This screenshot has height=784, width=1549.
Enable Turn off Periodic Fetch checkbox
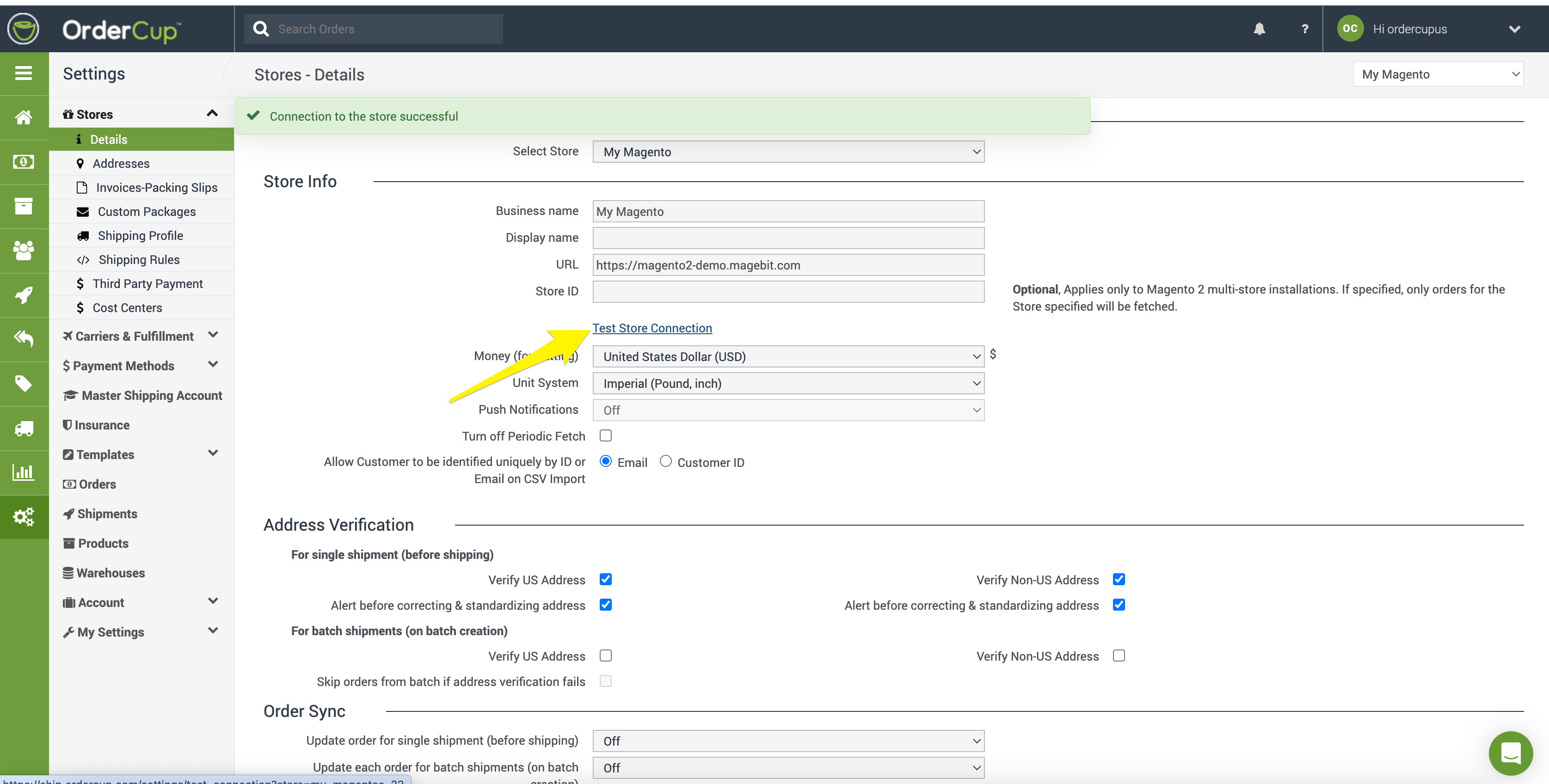[606, 435]
